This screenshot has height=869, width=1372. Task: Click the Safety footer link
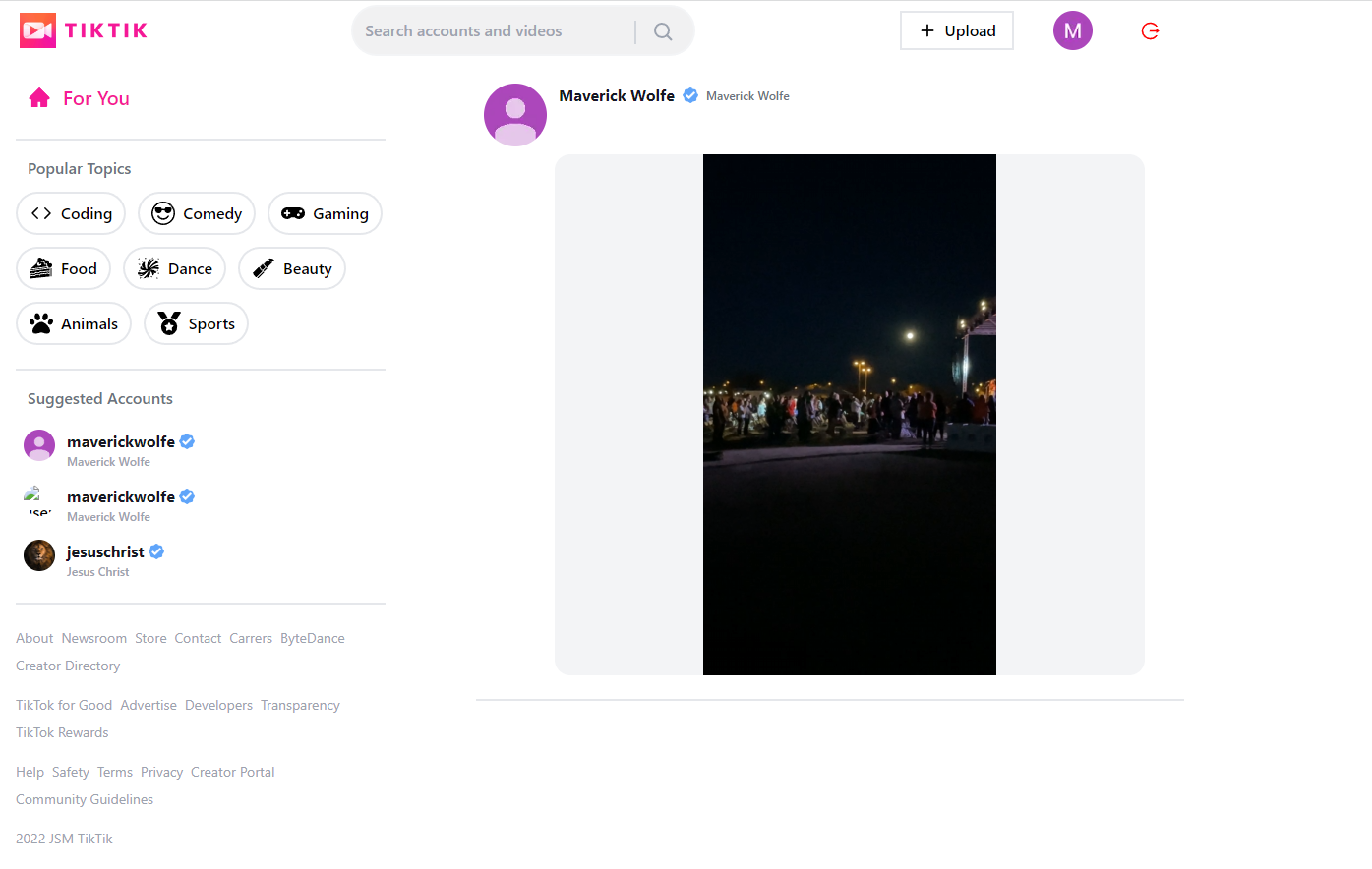point(71,772)
